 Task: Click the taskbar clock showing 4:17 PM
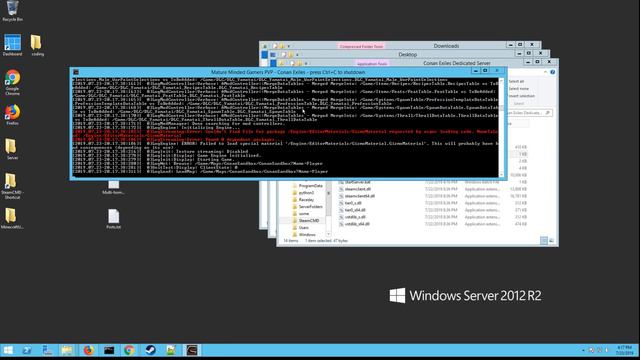624,350
